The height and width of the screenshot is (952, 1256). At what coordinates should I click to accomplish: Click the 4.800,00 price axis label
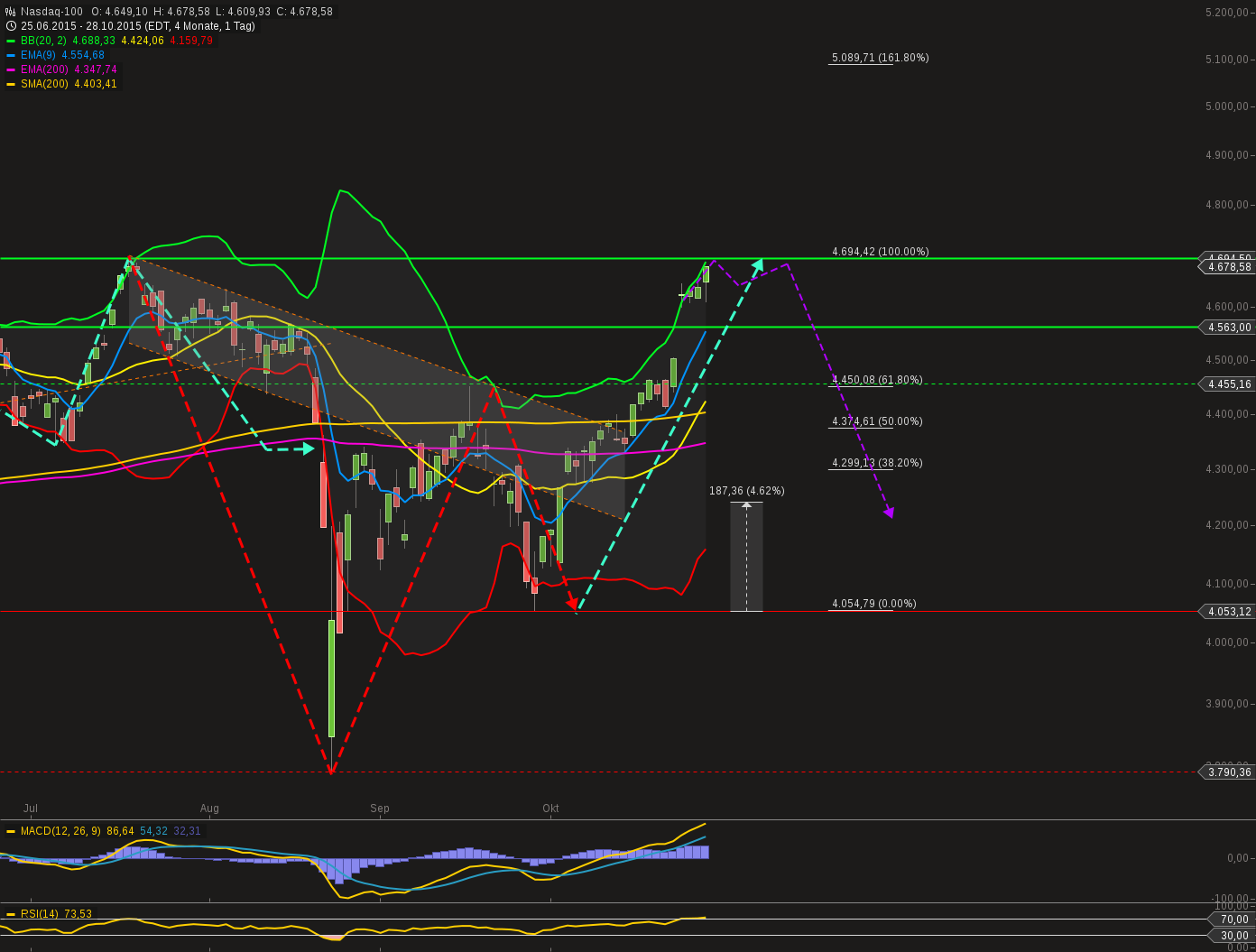tap(1227, 205)
